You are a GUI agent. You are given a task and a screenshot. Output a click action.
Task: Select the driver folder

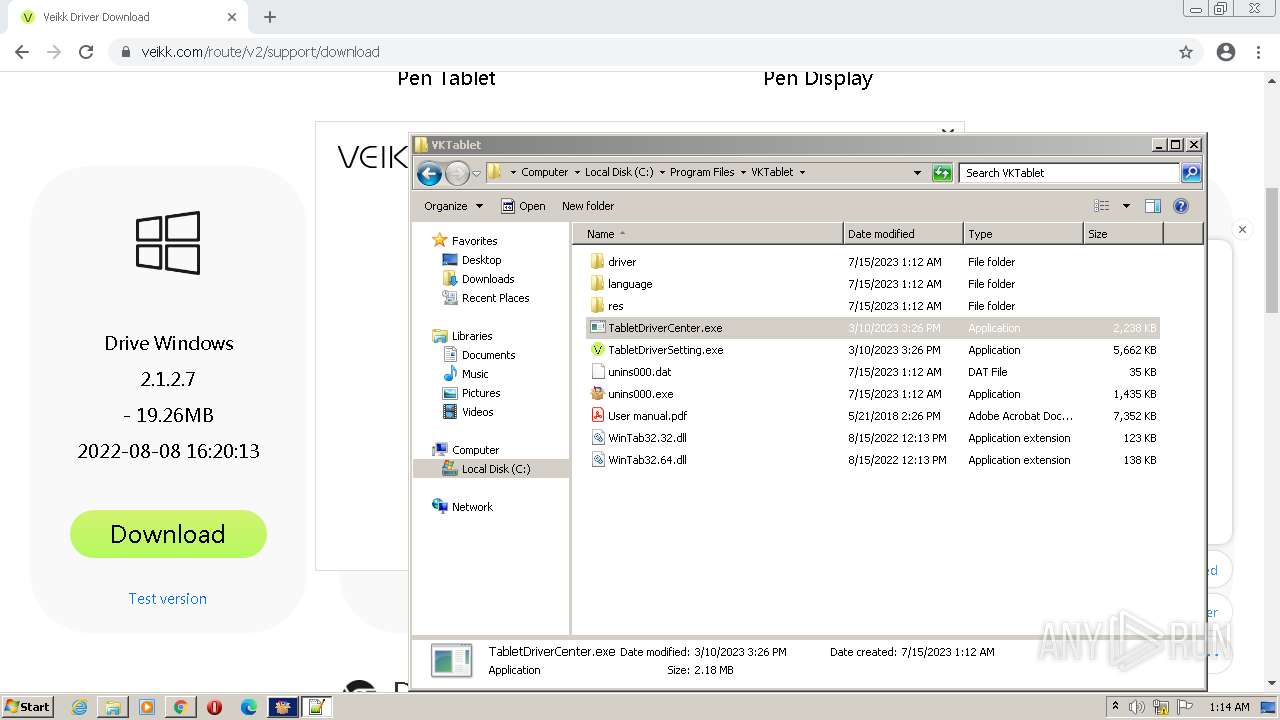pos(622,262)
